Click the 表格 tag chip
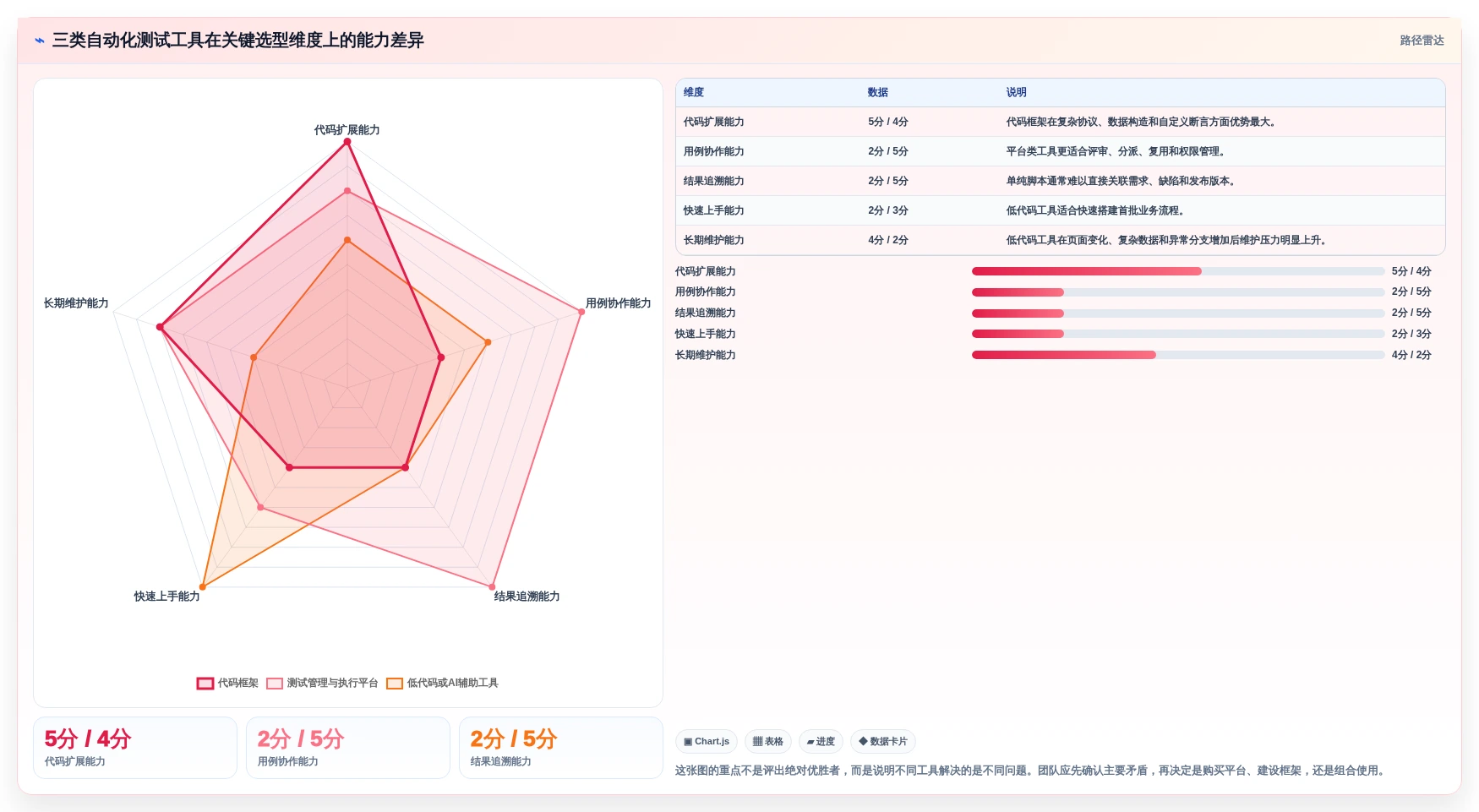Image resolution: width=1479 pixels, height=812 pixels. pyautogui.click(x=768, y=741)
